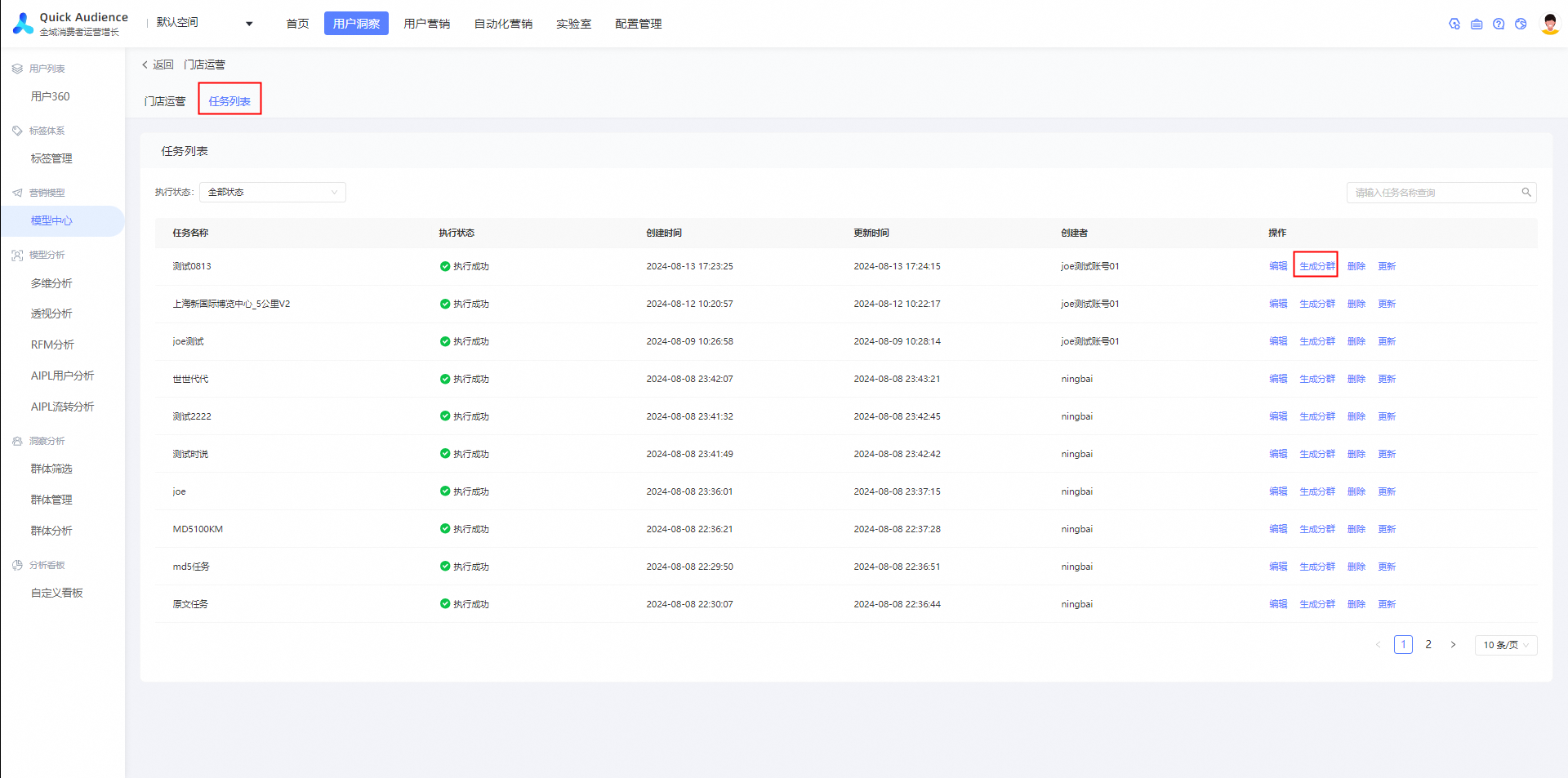Click the 返回 link
This screenshot has width=1568, height=778.
click(x=163, y=64)
